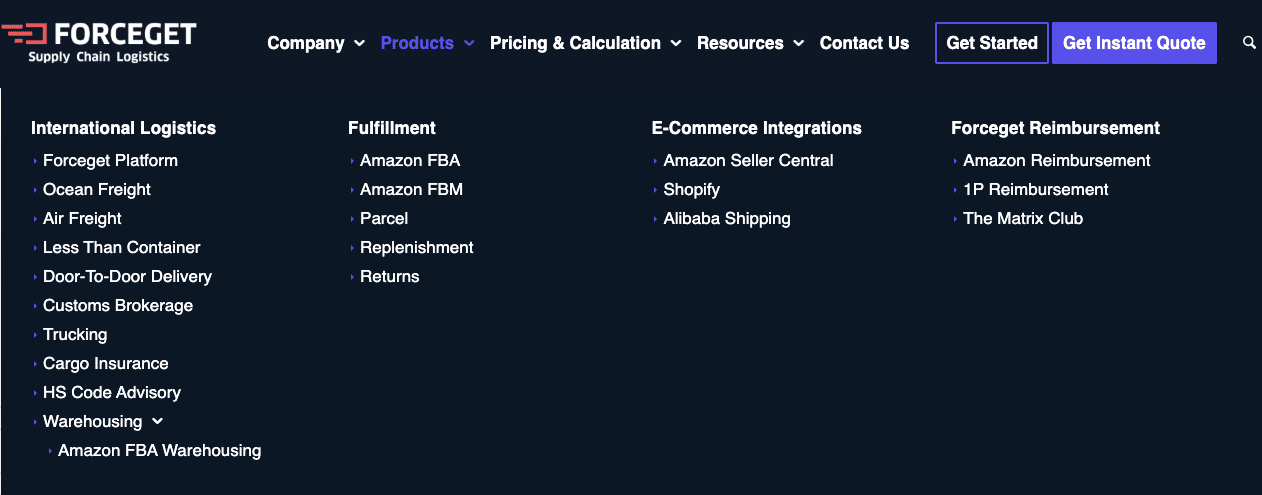
Task: Click the Forceget logo
Action: pyautogui.click(x=98, y=42)
